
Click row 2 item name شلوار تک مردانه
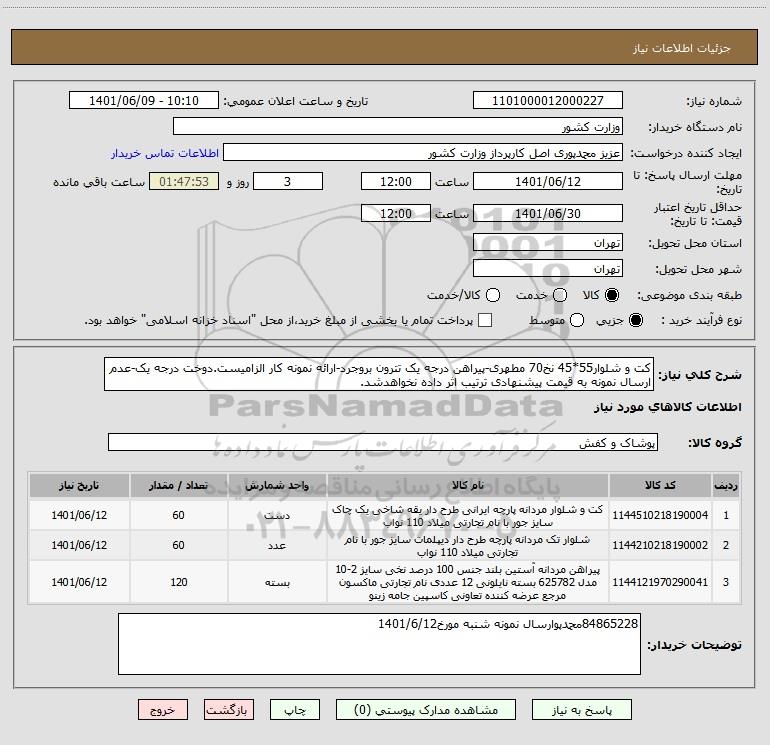pyautogui.click(x=468, y=546)
